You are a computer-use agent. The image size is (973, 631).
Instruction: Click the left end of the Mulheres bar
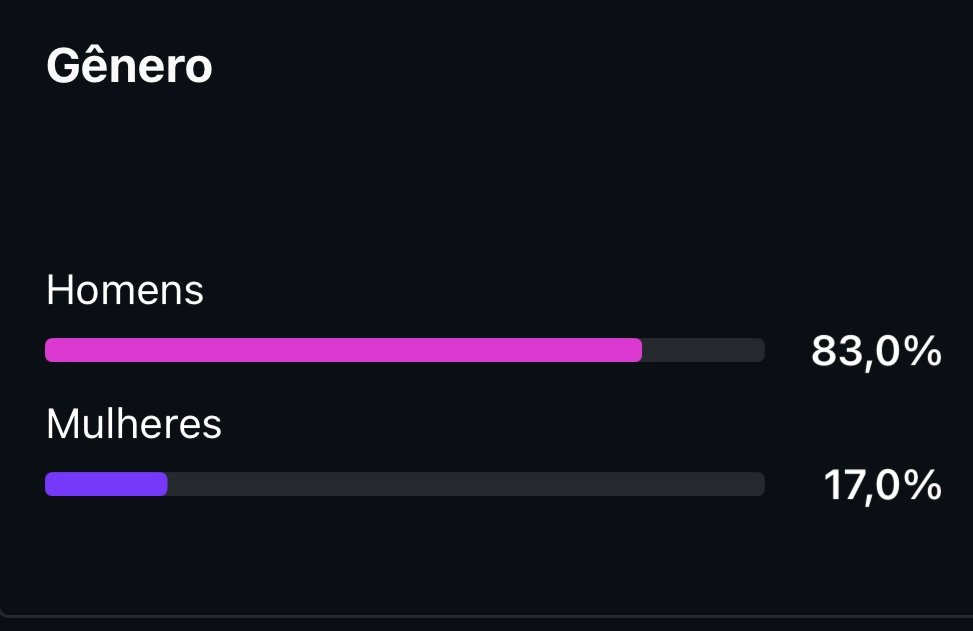(x=51, y=484)
